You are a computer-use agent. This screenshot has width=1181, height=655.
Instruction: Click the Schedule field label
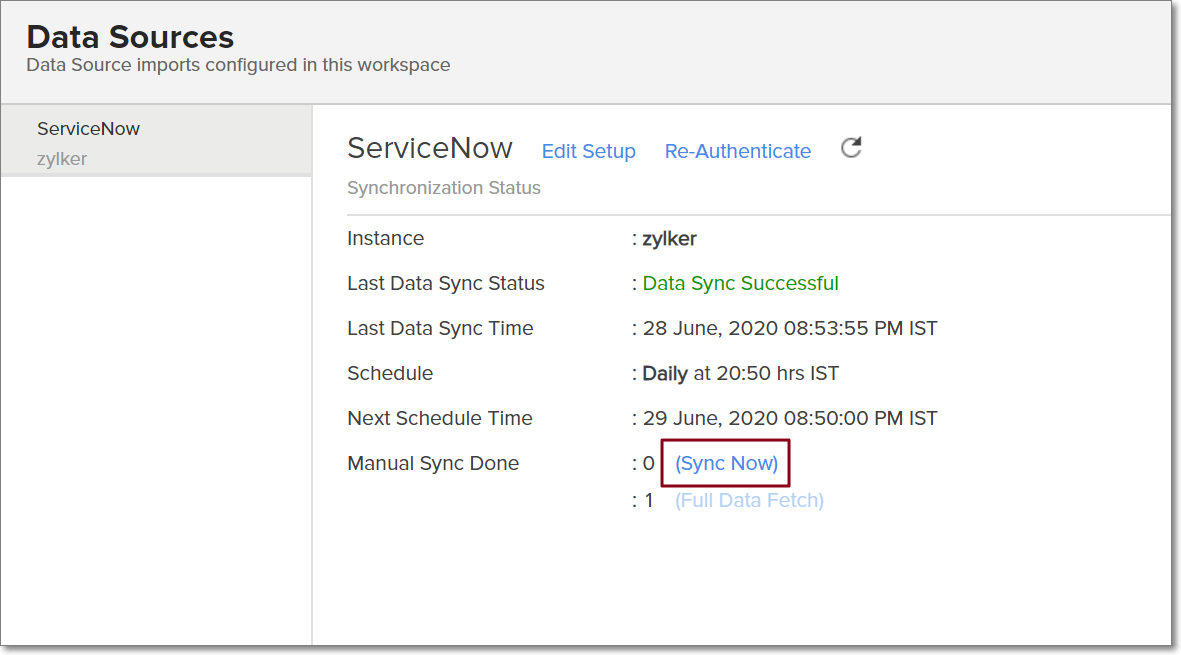tap(389, 373)
